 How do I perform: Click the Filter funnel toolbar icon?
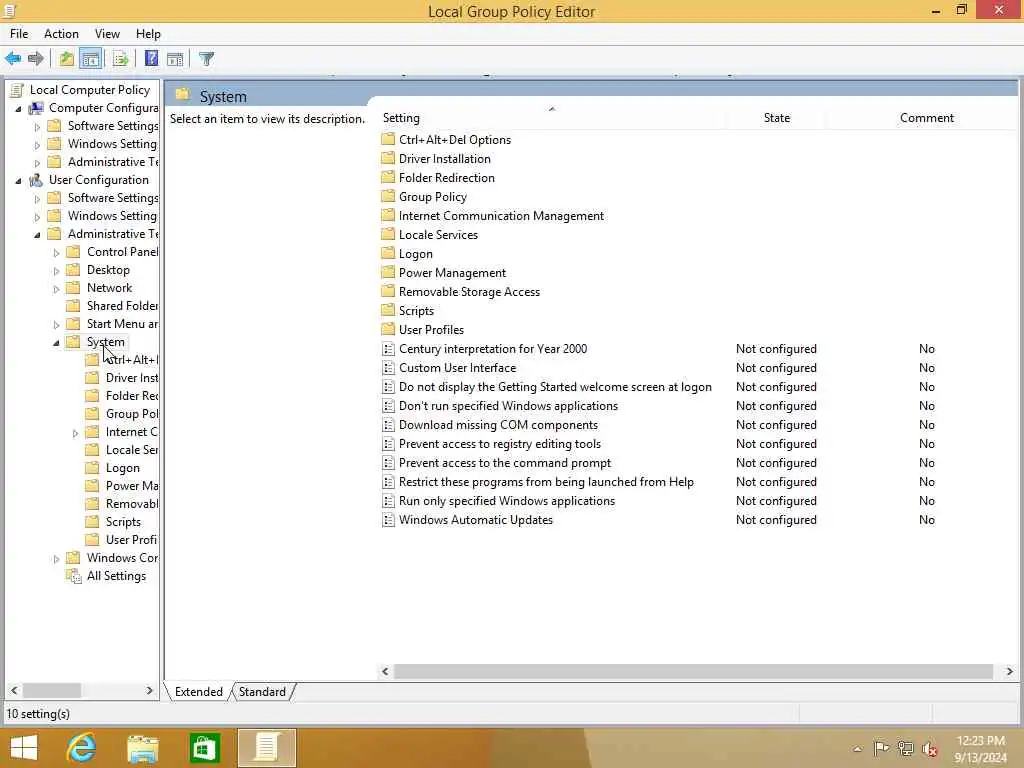[206, 59]
